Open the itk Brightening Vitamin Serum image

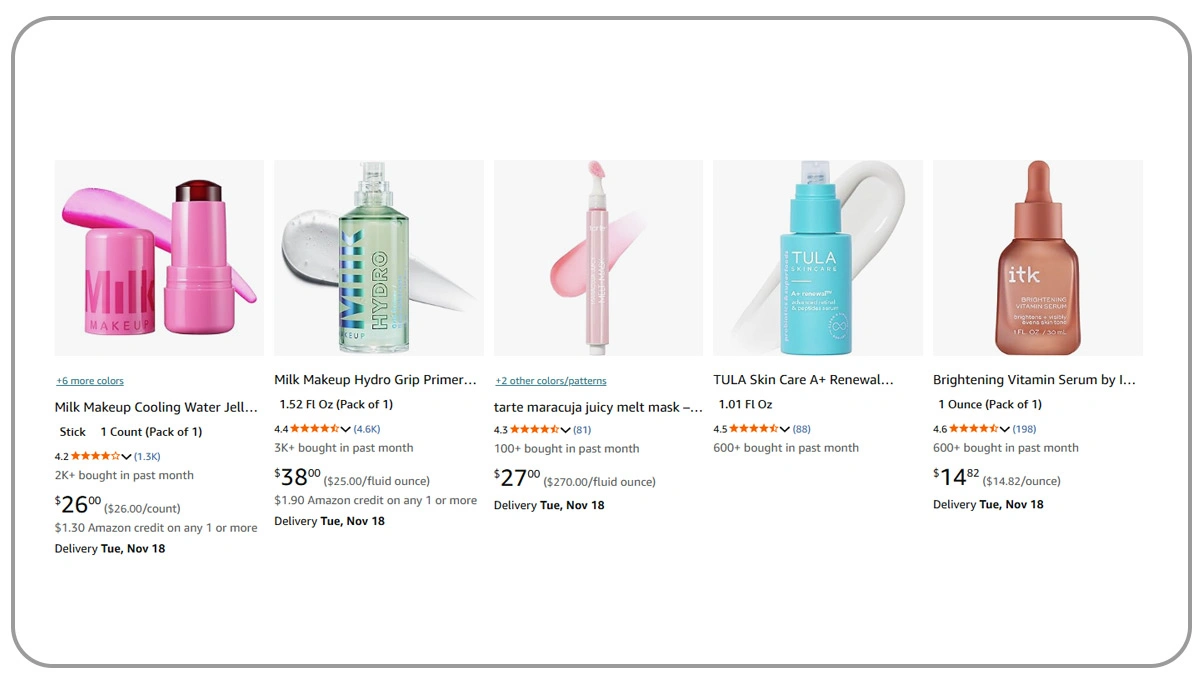point(1037,257)
